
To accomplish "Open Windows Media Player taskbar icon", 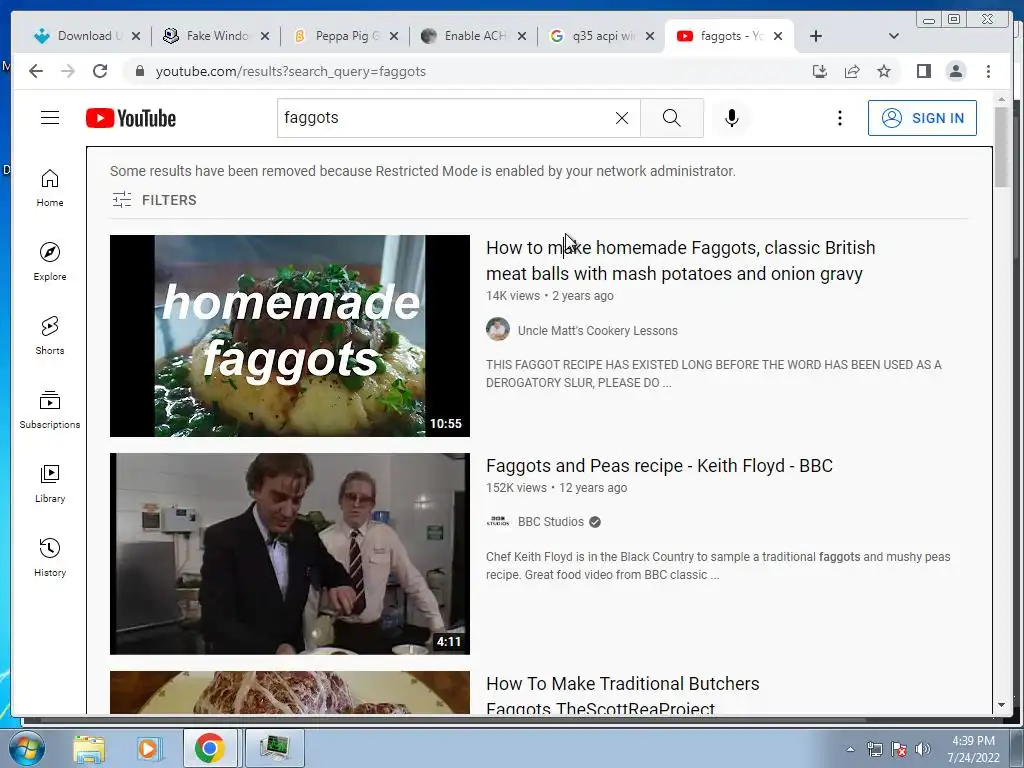I will [x=149, y=748].
